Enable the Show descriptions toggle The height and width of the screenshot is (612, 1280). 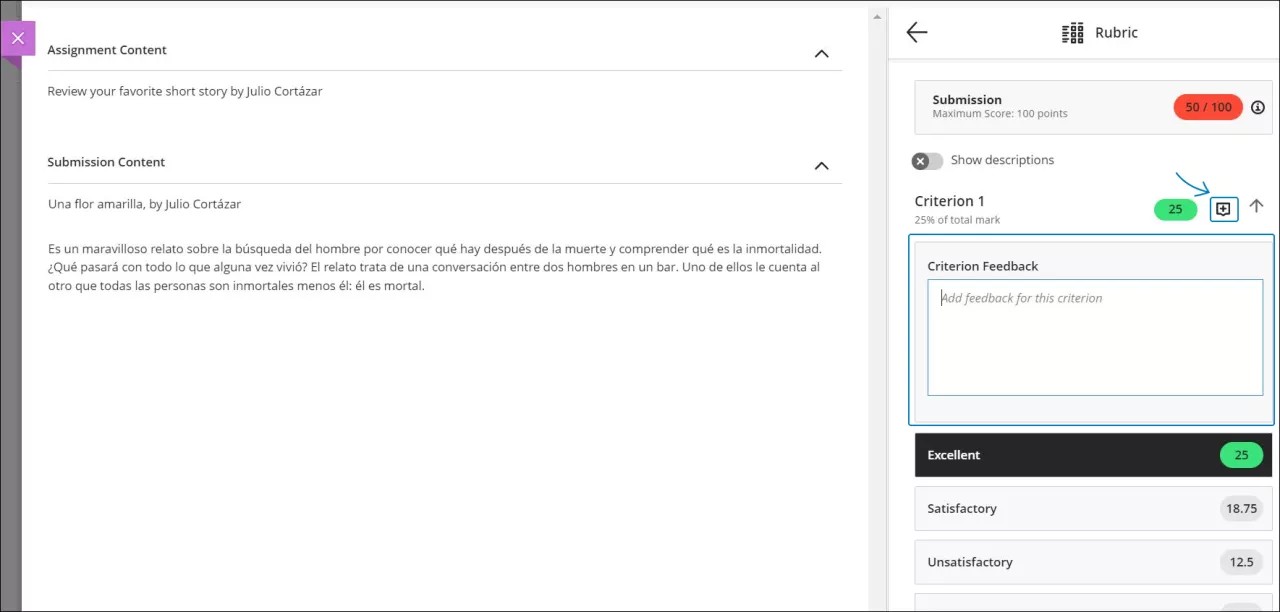coord(926,160)
